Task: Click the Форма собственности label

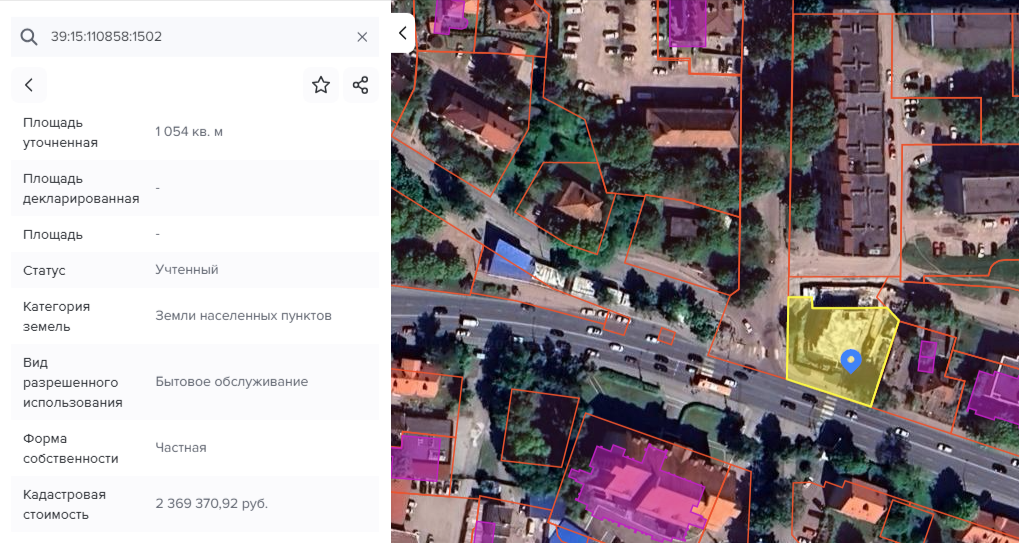Action: click(71, 448)
